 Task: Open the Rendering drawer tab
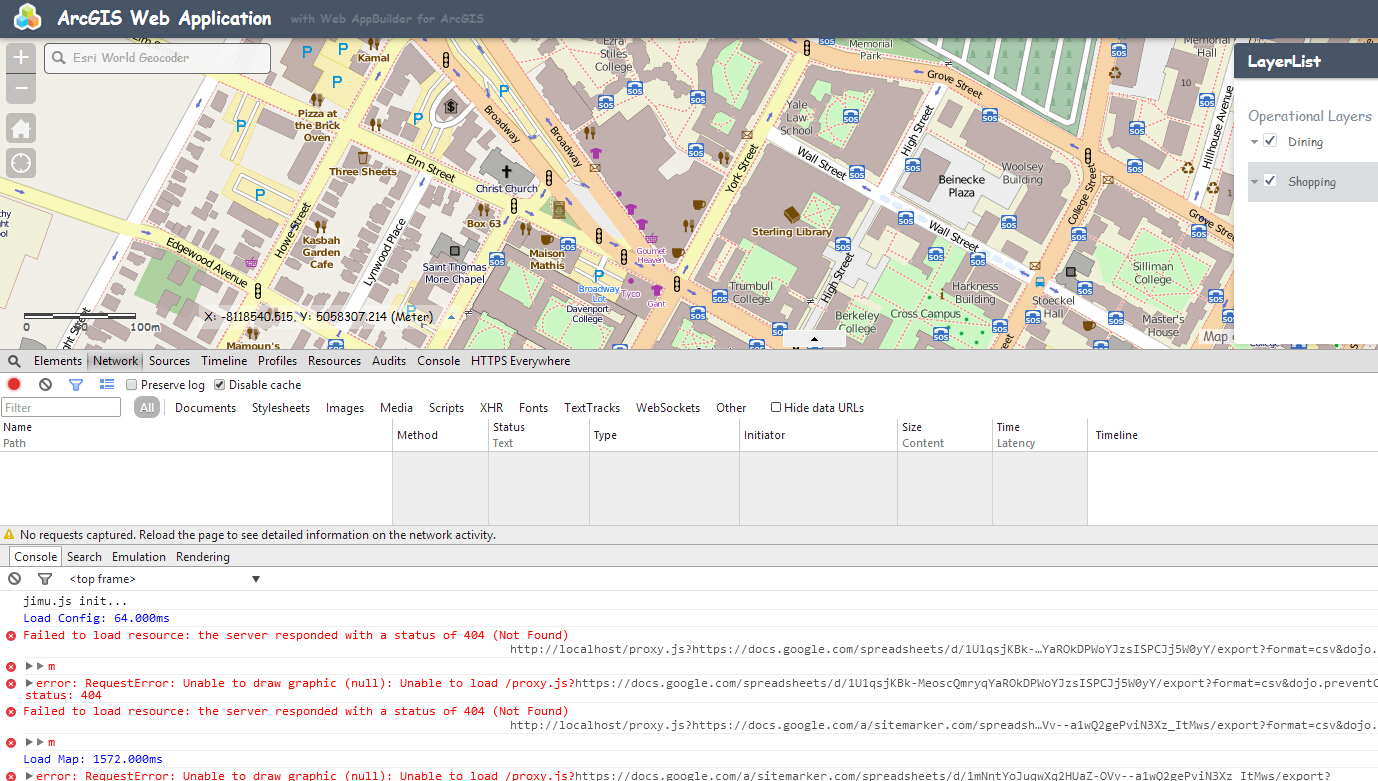(203, 557)
